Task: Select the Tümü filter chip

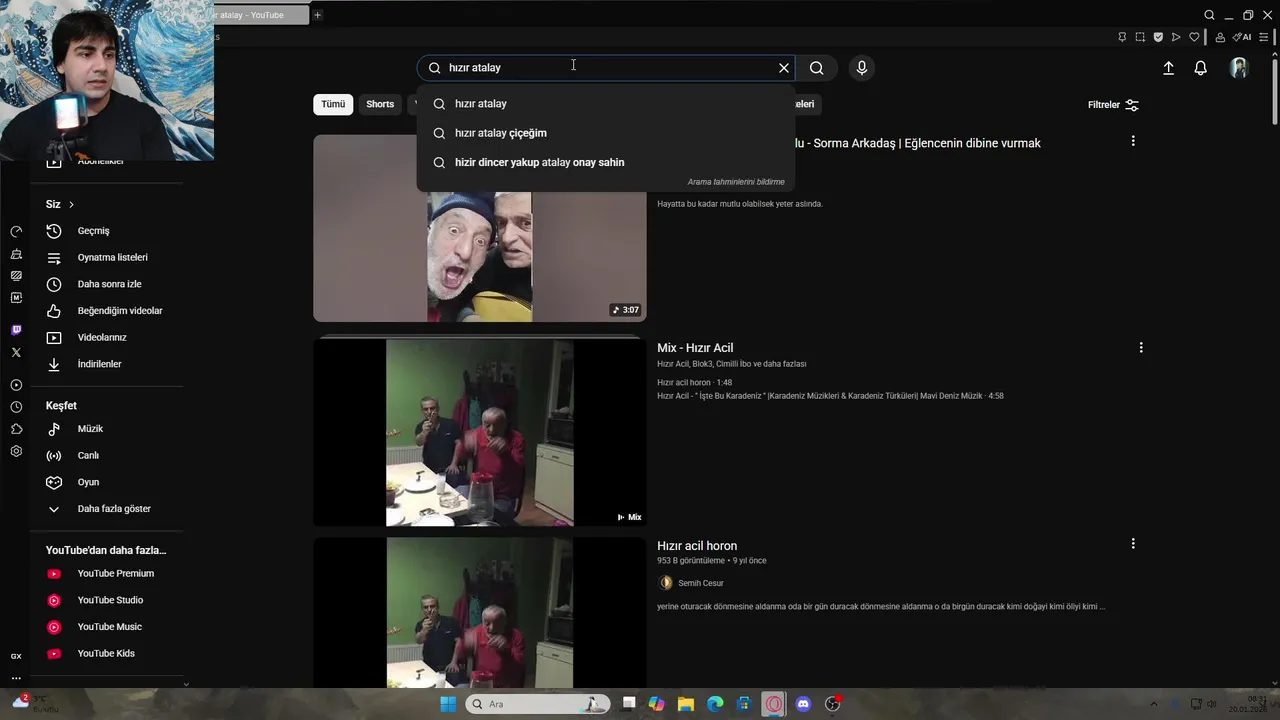Action: pos(333,104)
